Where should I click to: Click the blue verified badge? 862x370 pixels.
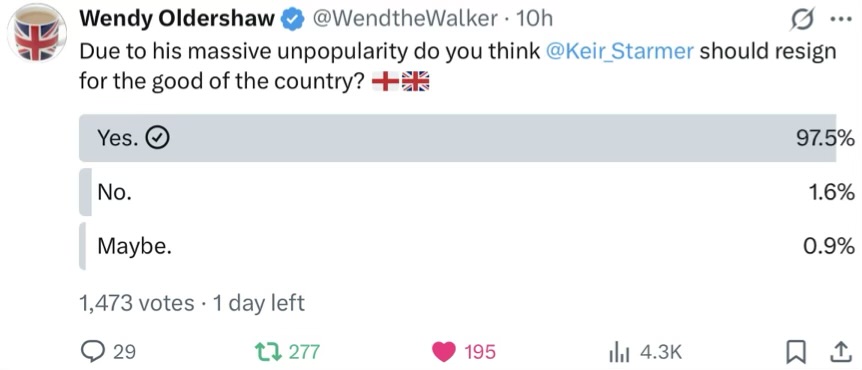[291, 19]
